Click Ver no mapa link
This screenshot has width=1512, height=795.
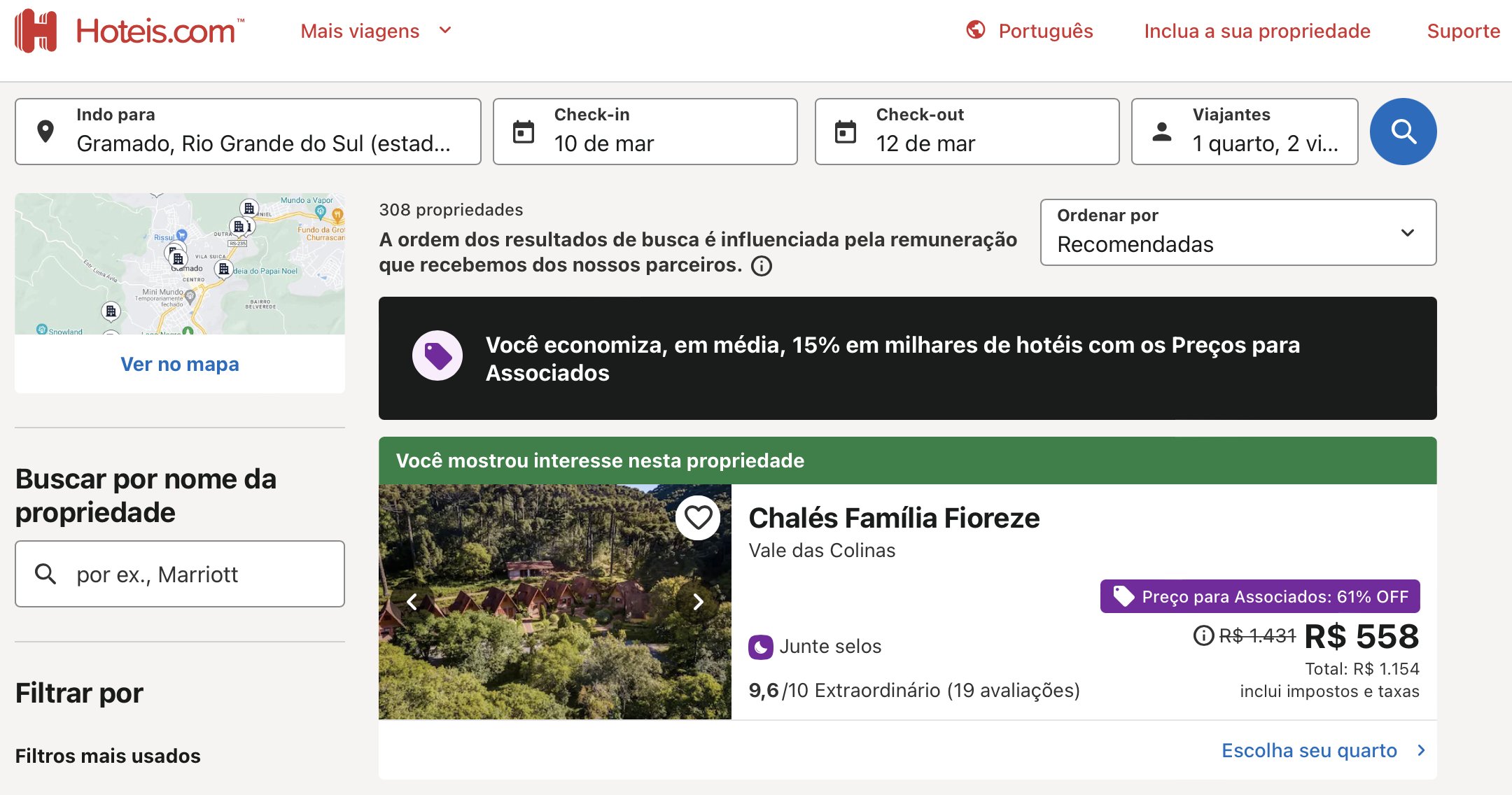pyautogui.click(x=180, y=364)
